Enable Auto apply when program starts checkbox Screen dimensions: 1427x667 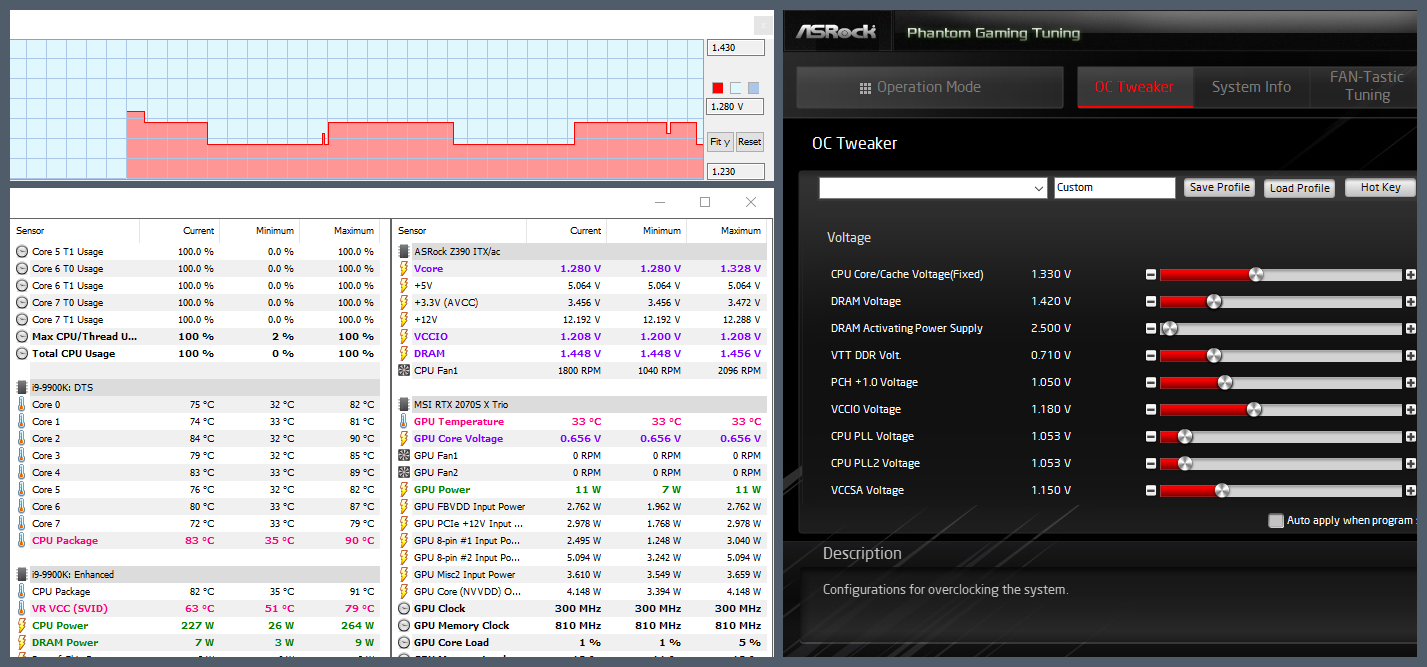[1275, 520]
